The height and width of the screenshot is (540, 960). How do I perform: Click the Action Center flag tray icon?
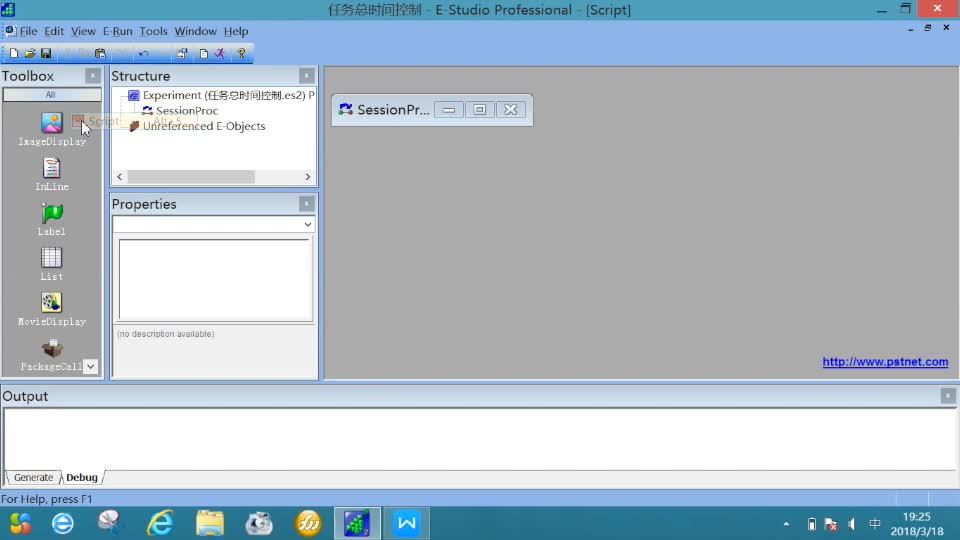(x=831, y=524)
